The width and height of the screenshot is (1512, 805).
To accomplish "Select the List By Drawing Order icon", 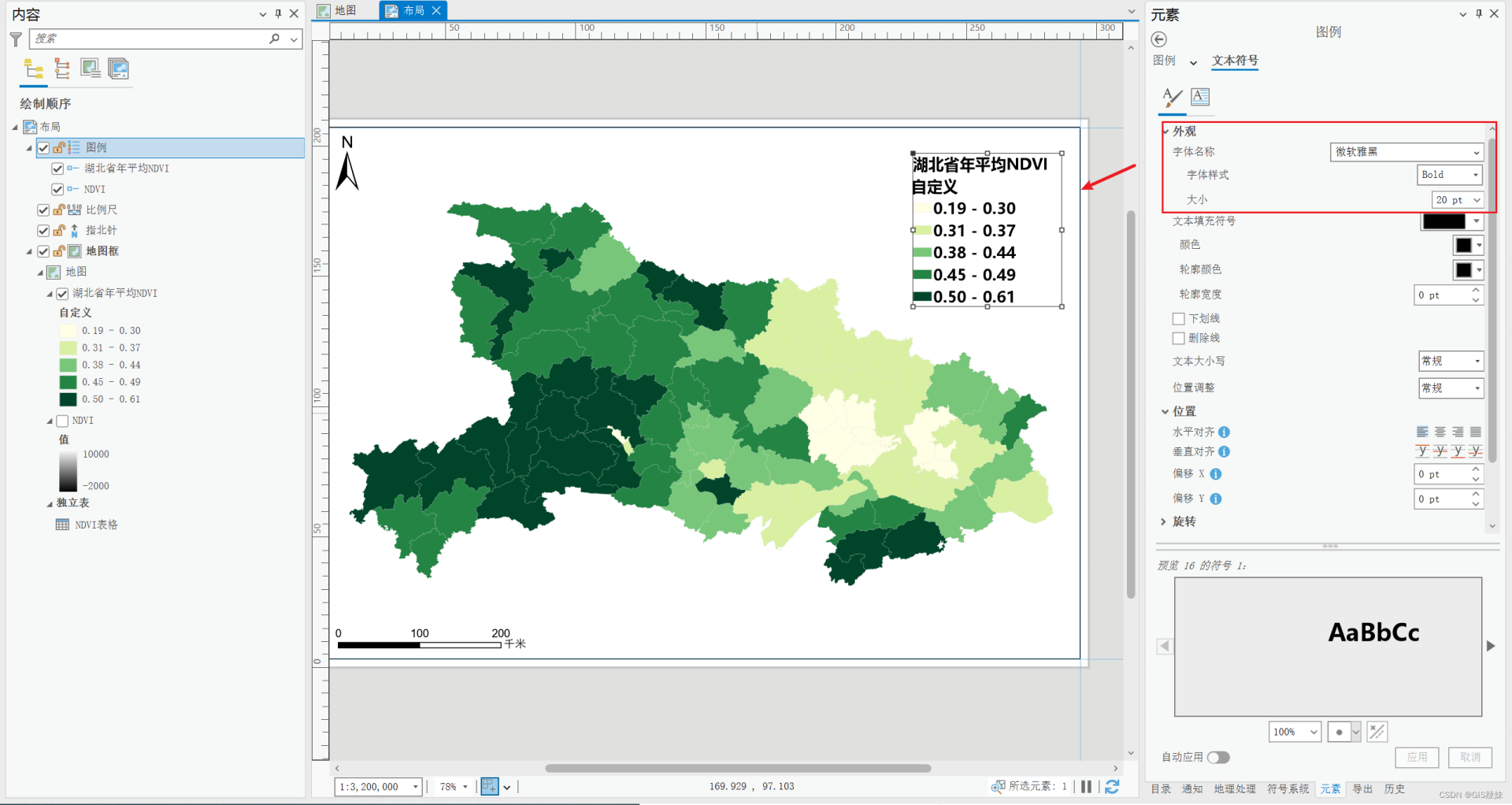I will 33,69.
